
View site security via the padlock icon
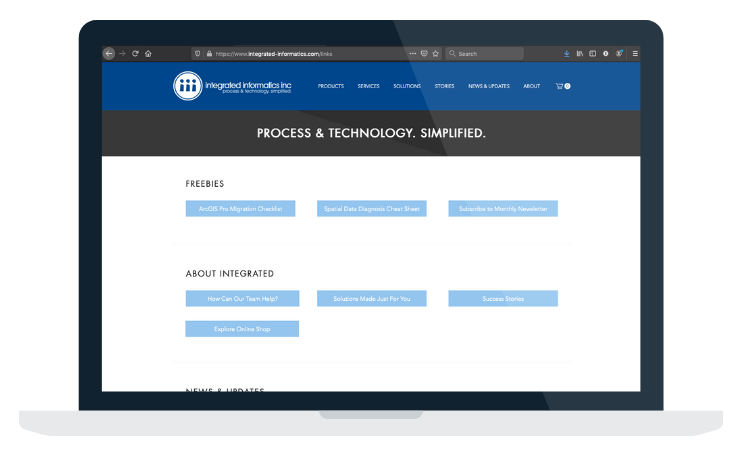click(x=209, y=54)
